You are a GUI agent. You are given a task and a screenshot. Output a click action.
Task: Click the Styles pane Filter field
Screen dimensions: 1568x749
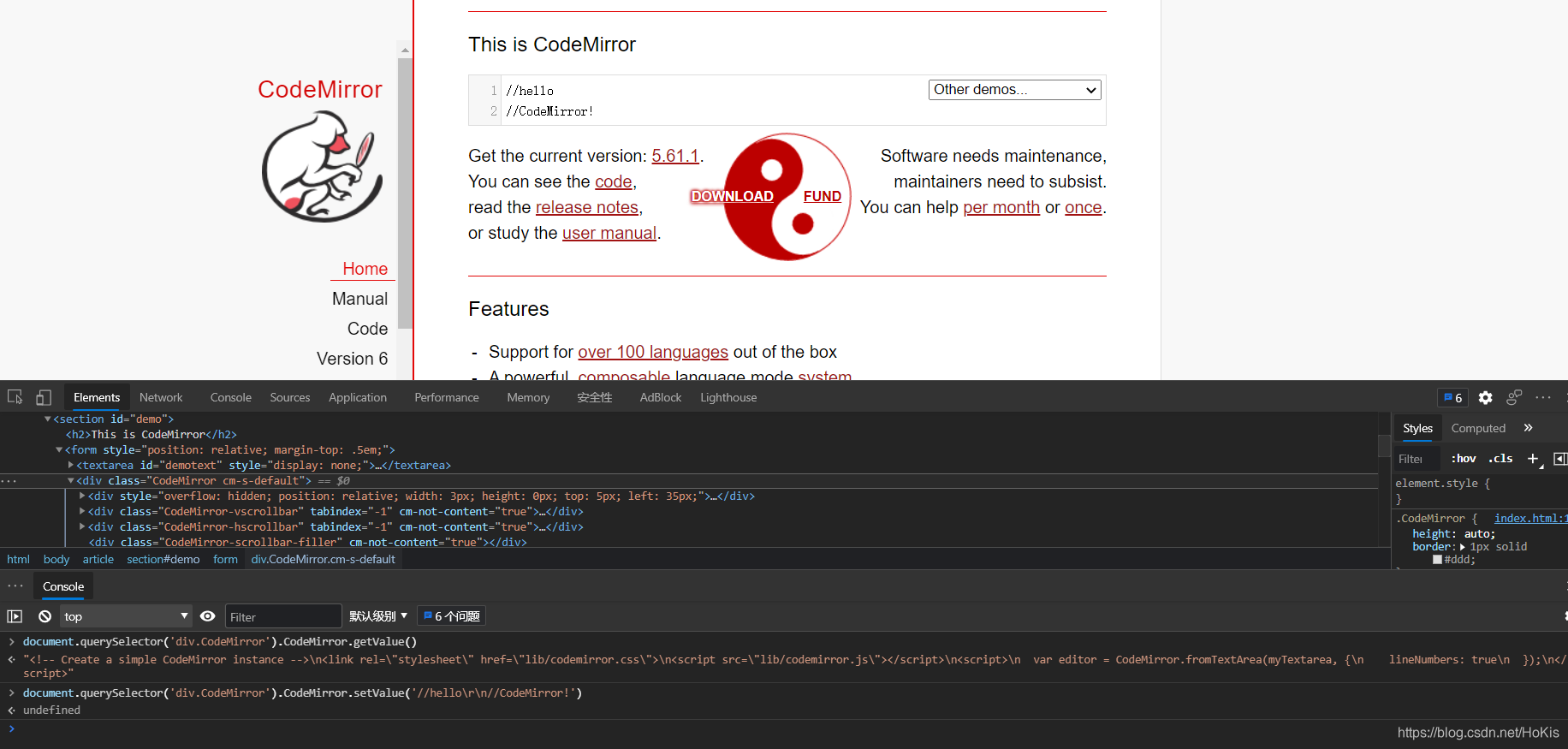click(x=1417, y=459)
